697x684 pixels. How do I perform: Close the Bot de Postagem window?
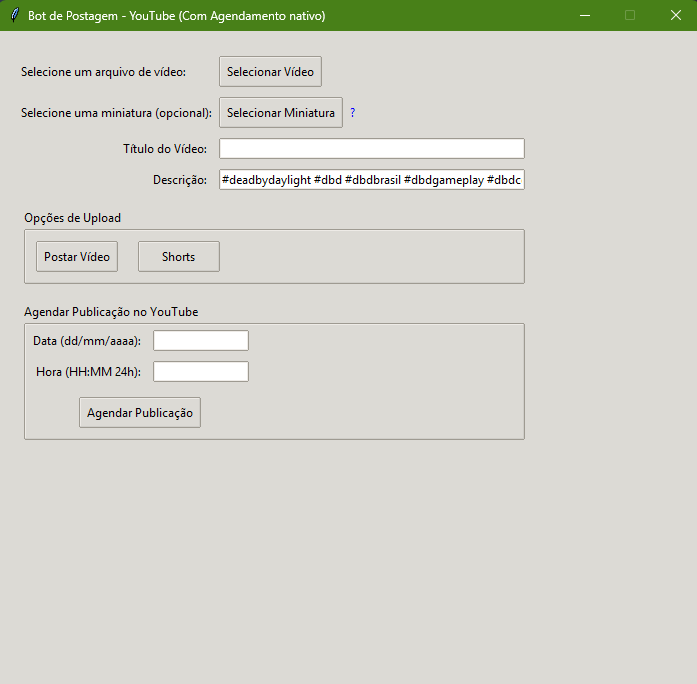click(676, 16)
